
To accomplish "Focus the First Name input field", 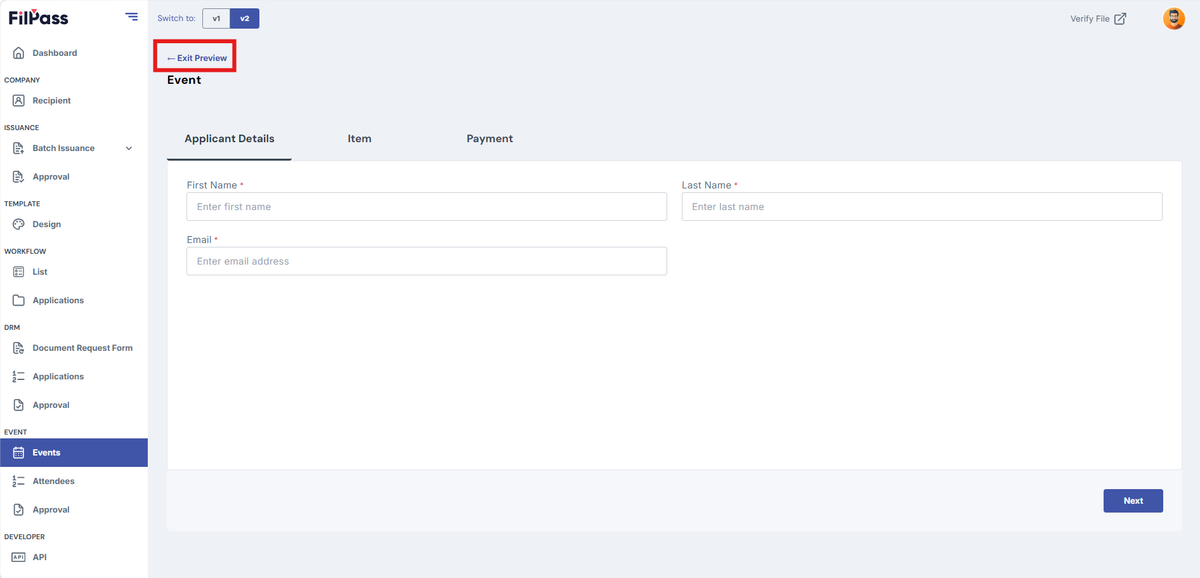I will [427, 206].
